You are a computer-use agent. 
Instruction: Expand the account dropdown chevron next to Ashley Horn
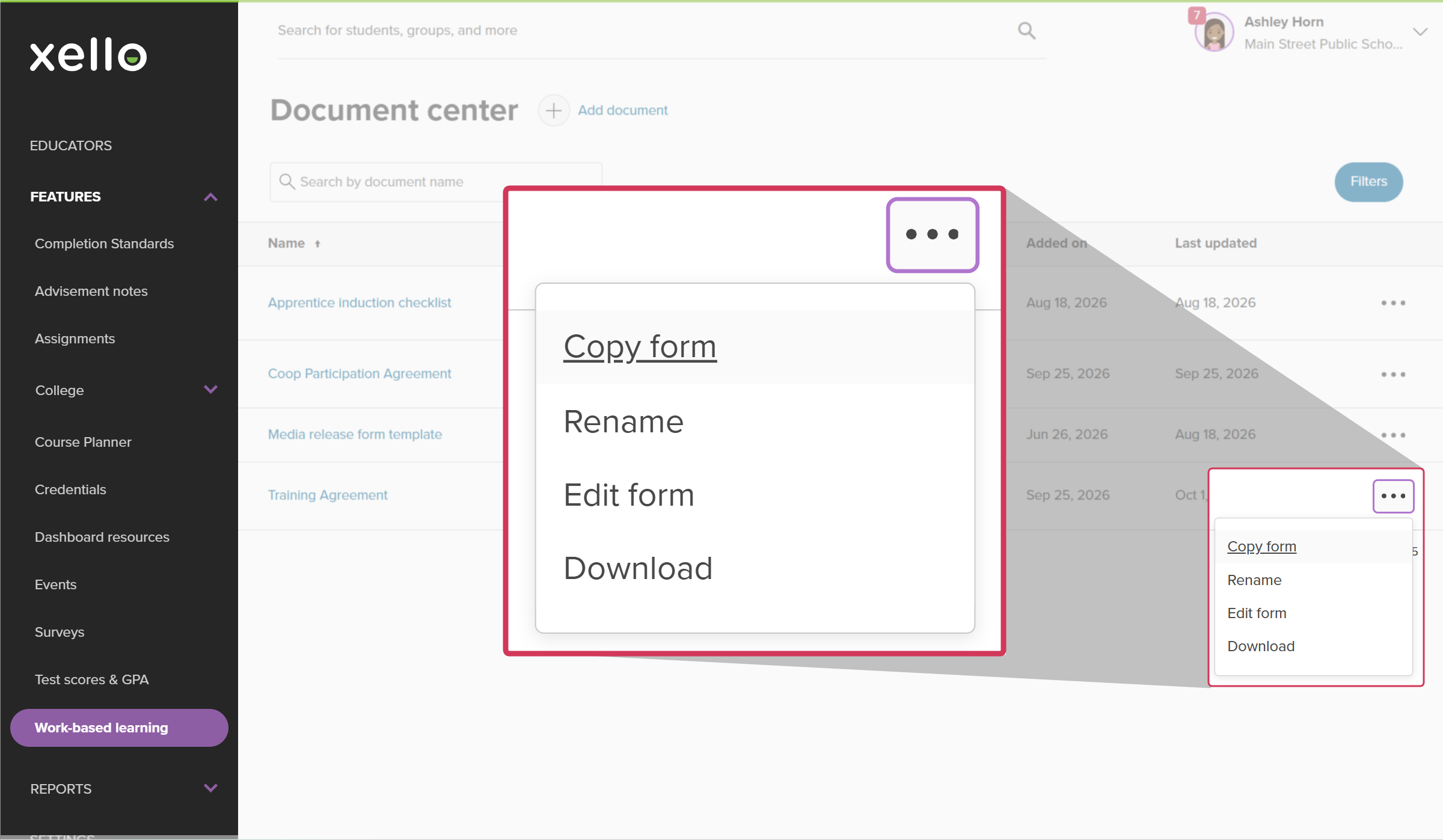[x=1420, y=32]
